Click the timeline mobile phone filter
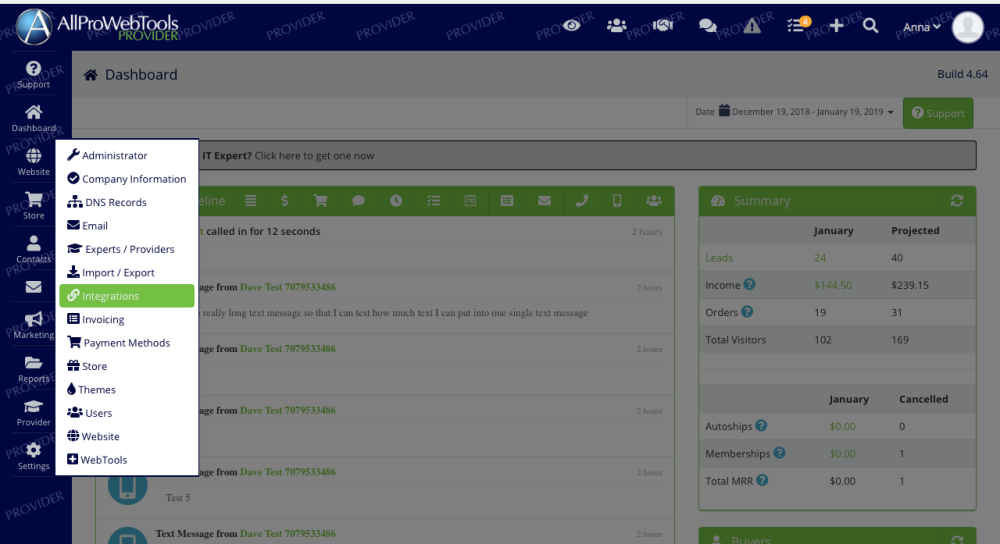 pyautogui.click(x=617, y=201)
